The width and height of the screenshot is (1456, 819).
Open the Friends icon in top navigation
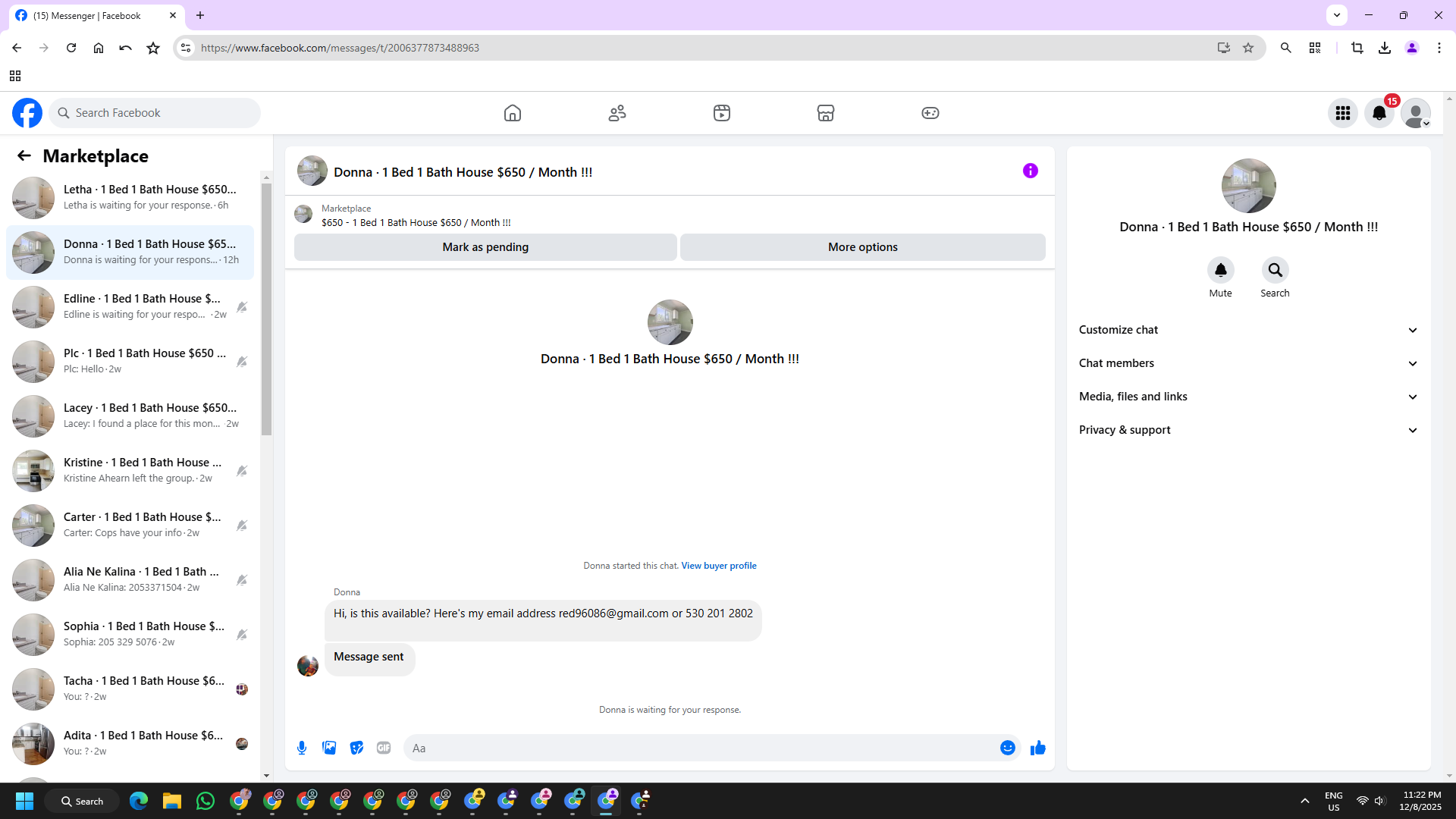617,113
